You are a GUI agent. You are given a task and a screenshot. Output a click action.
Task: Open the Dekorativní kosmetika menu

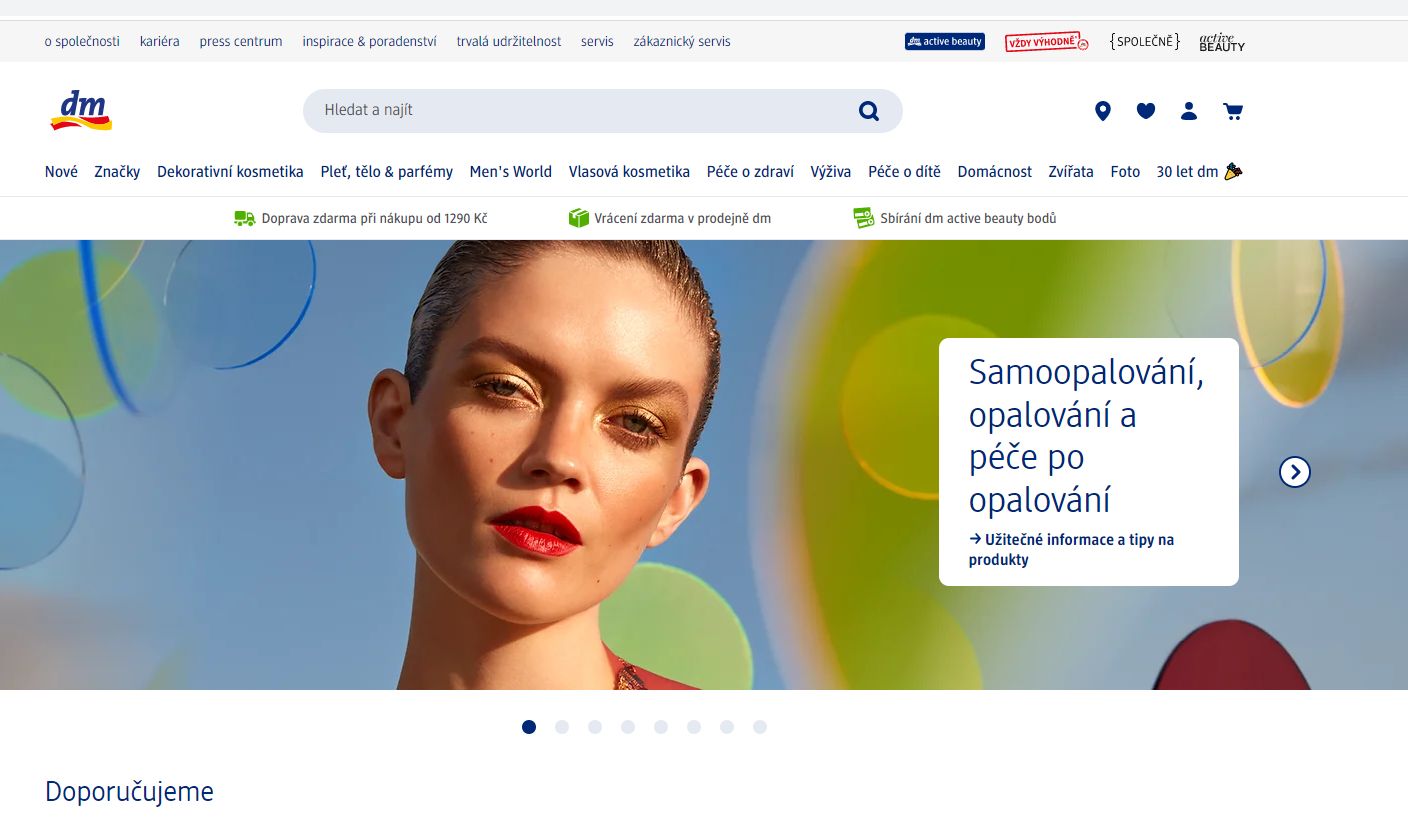click(230, 172)
